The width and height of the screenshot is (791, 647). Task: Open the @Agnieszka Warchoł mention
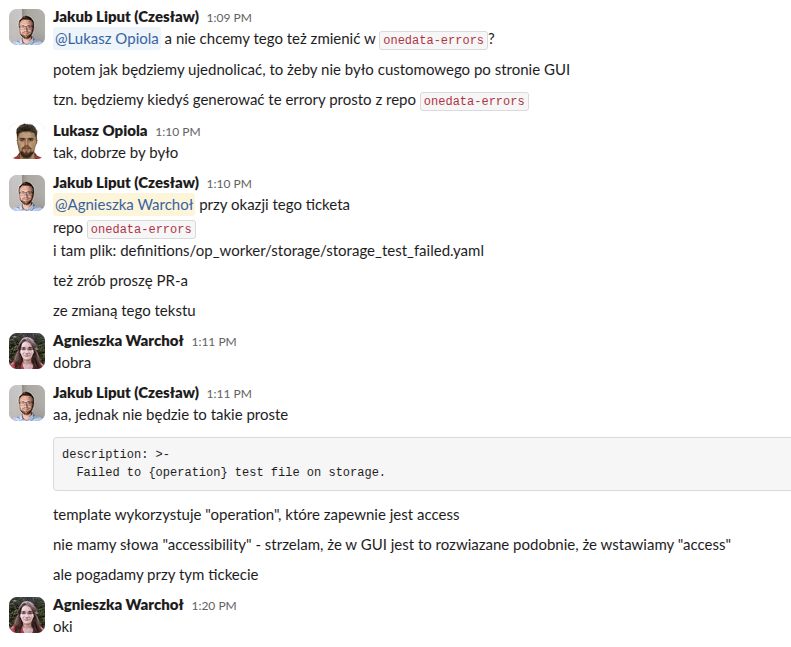point(124,205)
